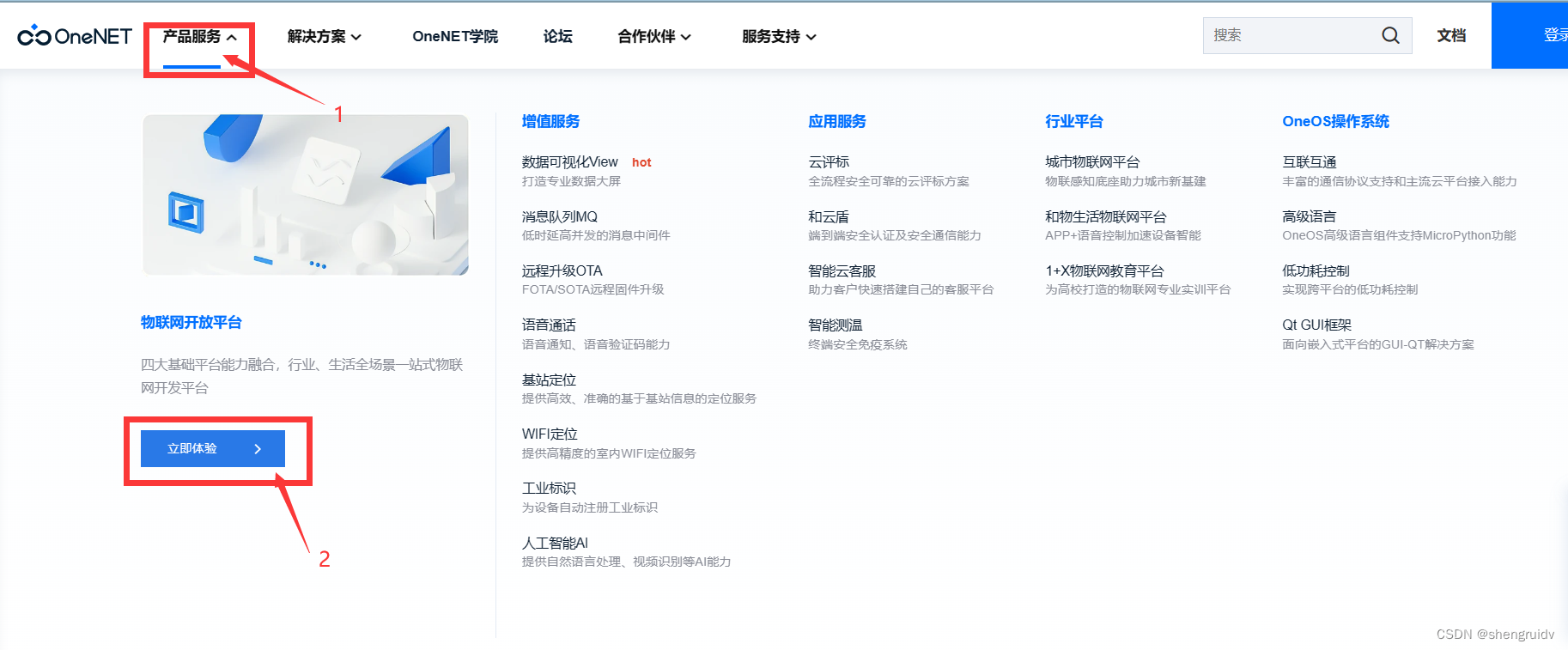The width and height of the screenshot is (1568, 650).
Task: Open the OneOS操作系统 category heading
Action: pyautogui.click(x=1335, y=121)
